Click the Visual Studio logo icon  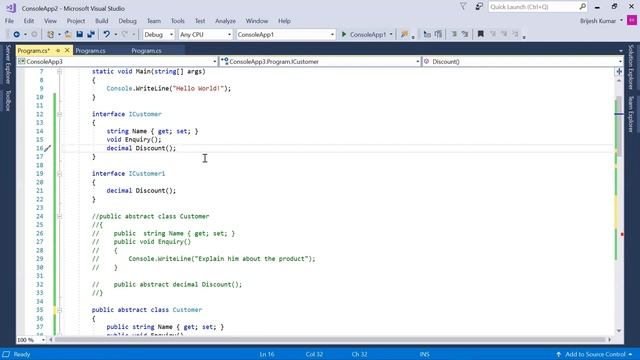pyautogui.click(x=11, y=8)
